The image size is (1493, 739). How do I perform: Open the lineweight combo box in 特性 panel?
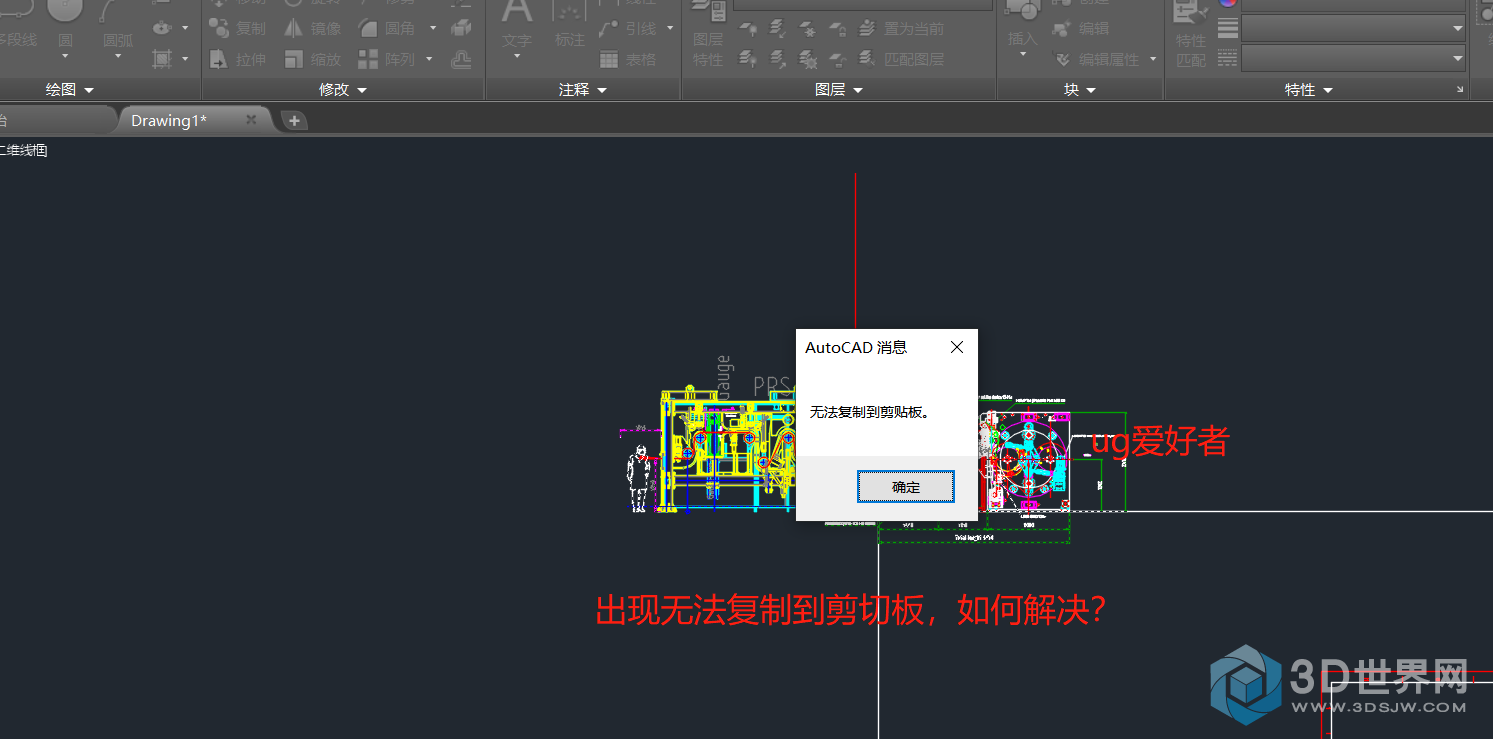point(1353,29)
